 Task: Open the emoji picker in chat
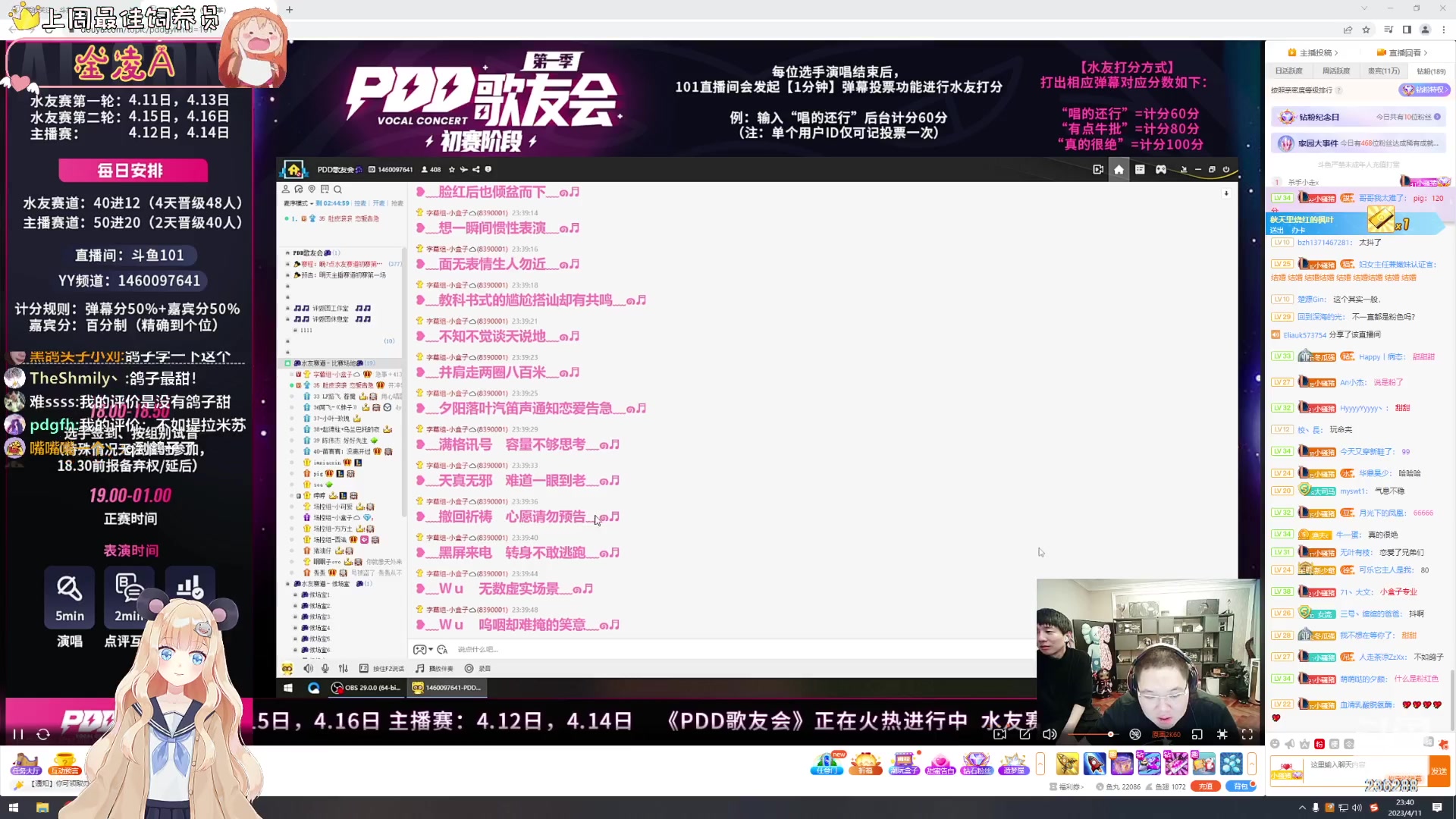[x=1275, y=744]
